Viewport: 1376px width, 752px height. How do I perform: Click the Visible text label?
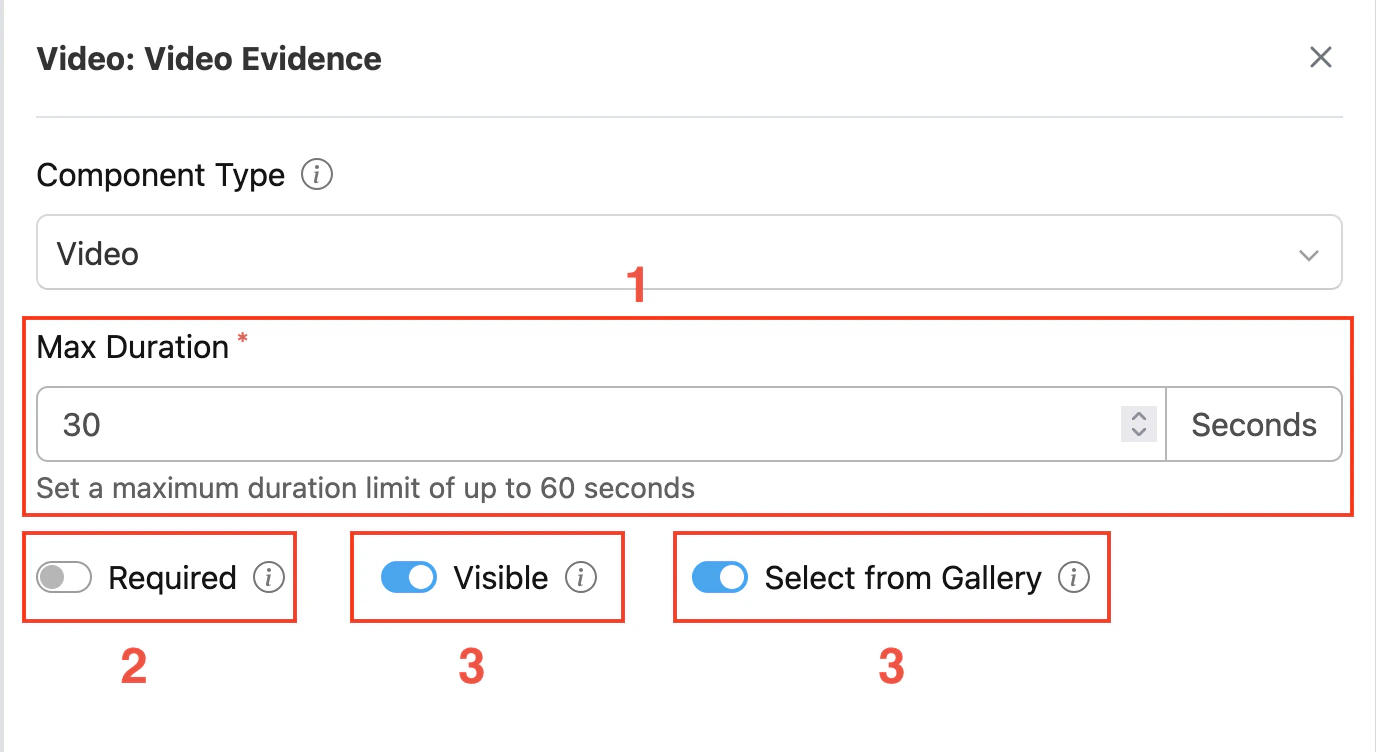[500, 578]
